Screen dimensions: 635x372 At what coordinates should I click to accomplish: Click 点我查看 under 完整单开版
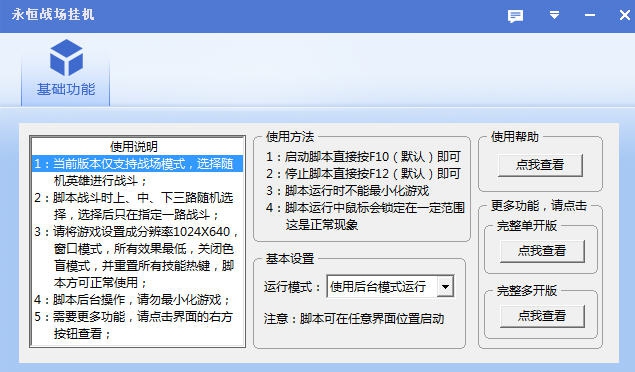542,251
